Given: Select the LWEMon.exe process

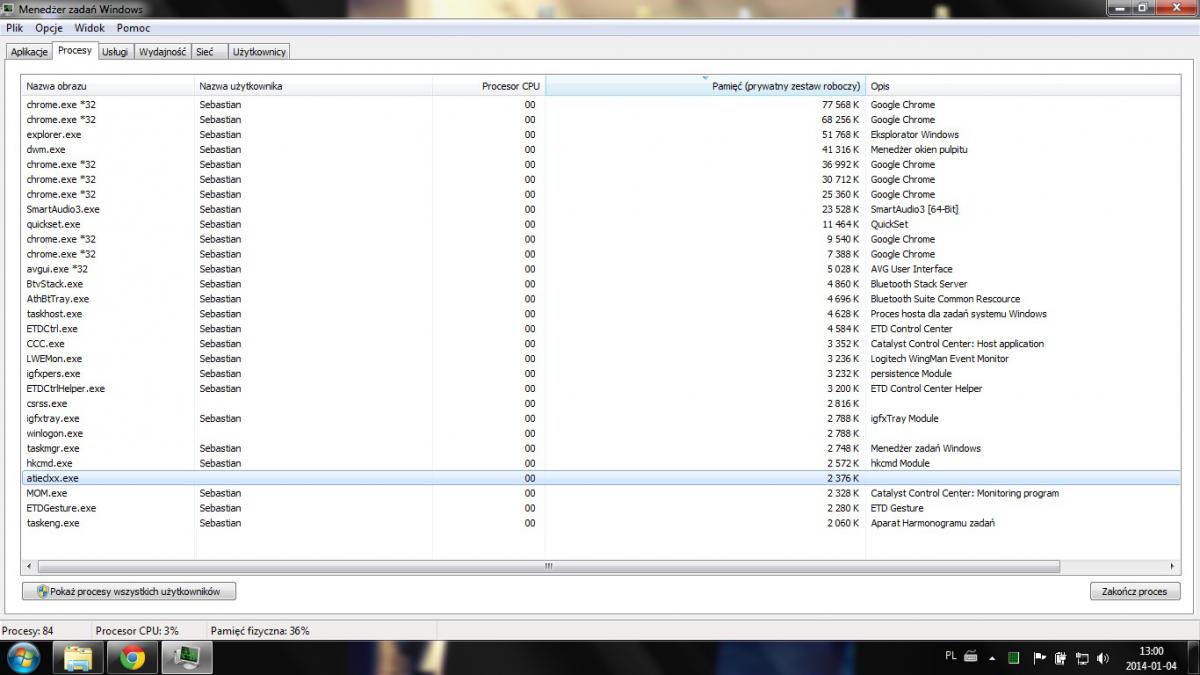Looking at the screenshot, I should click(x=600, y=359).
